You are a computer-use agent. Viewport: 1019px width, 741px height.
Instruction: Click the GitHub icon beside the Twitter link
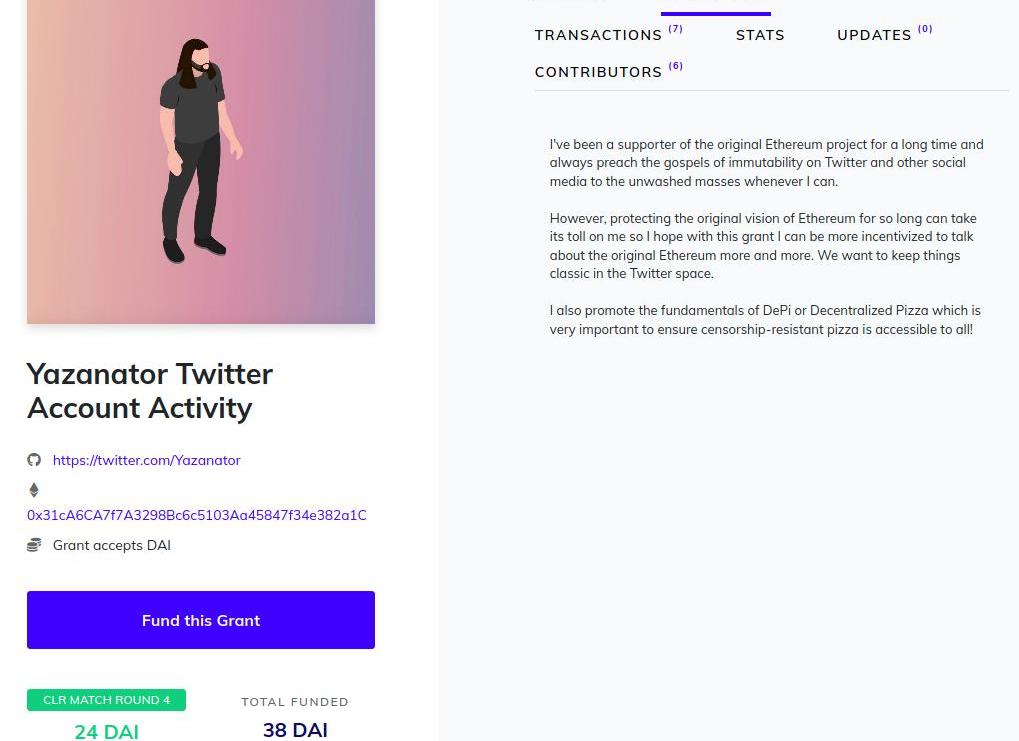click(x=34, y=460)
